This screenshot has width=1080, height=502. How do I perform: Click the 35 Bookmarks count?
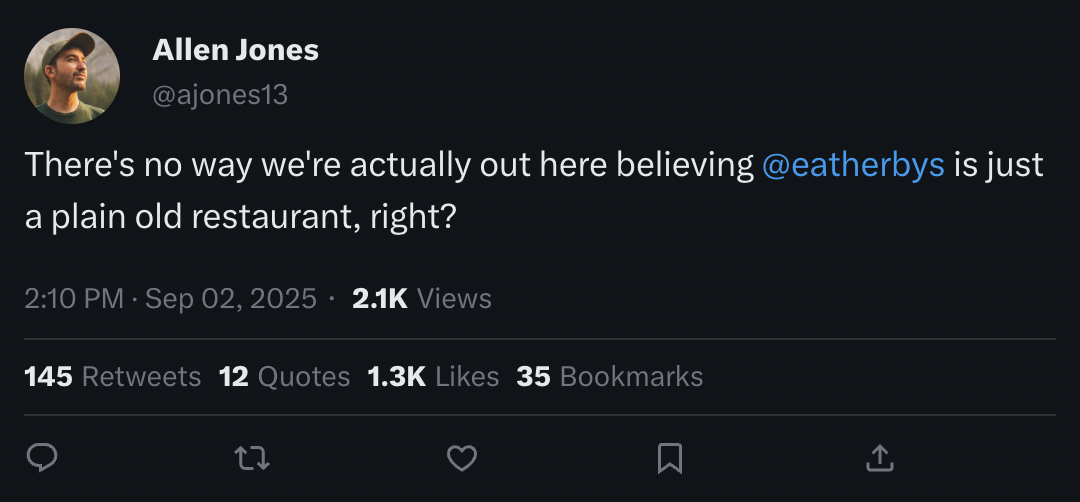[x=609, y=376]
